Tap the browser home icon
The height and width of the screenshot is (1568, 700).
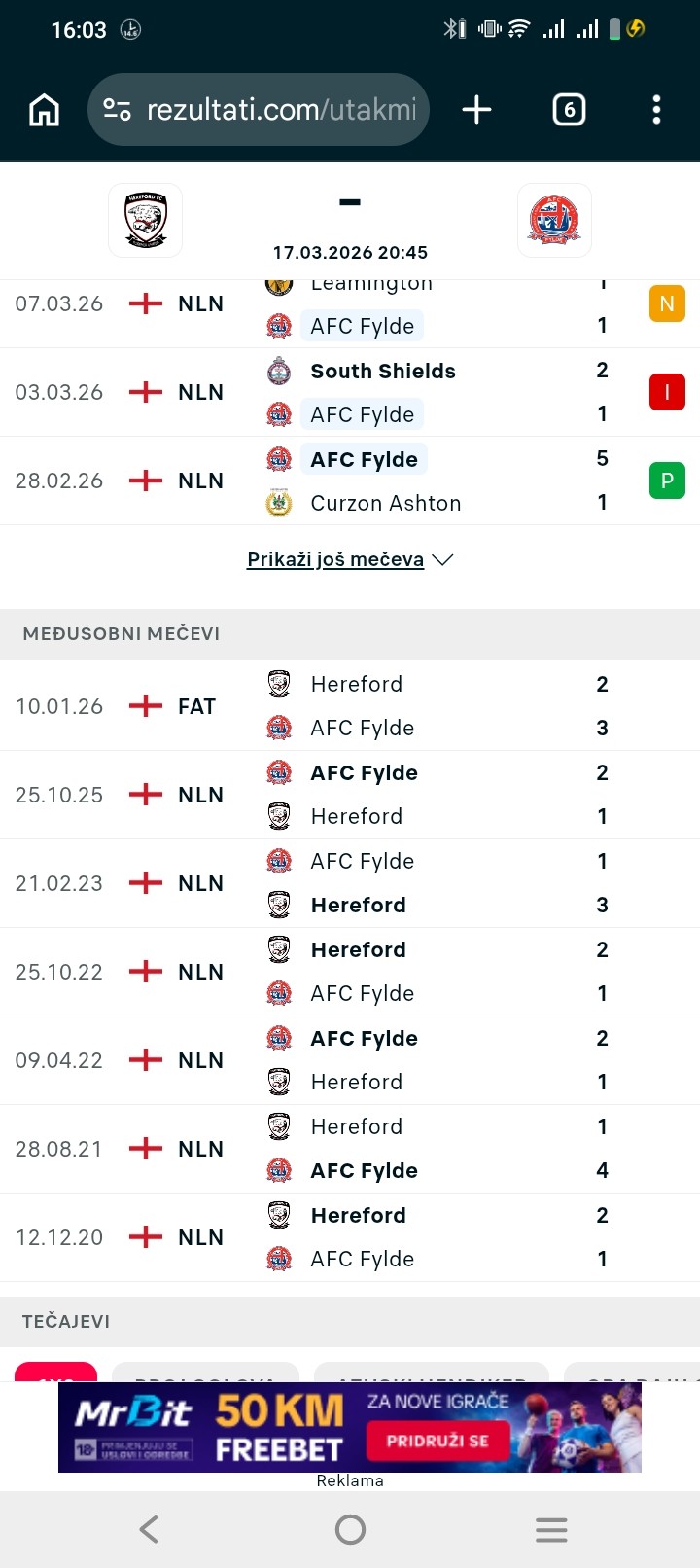45,110
